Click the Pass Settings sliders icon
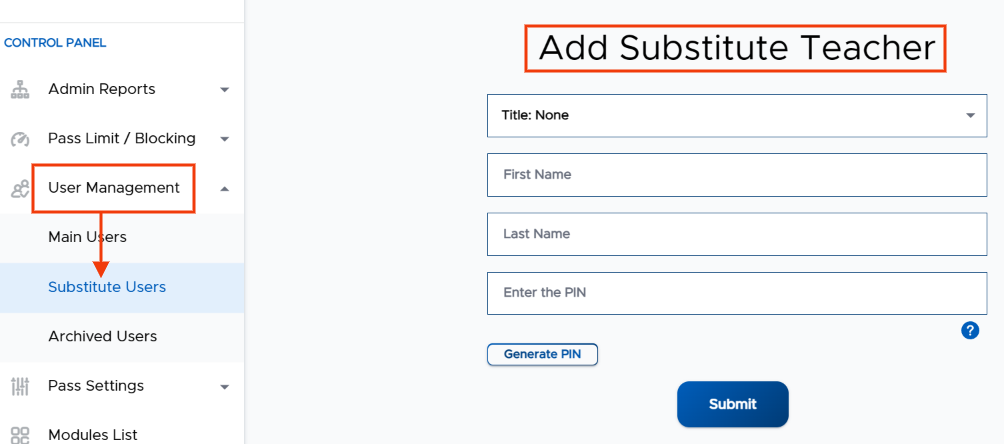 coord(20,386)
